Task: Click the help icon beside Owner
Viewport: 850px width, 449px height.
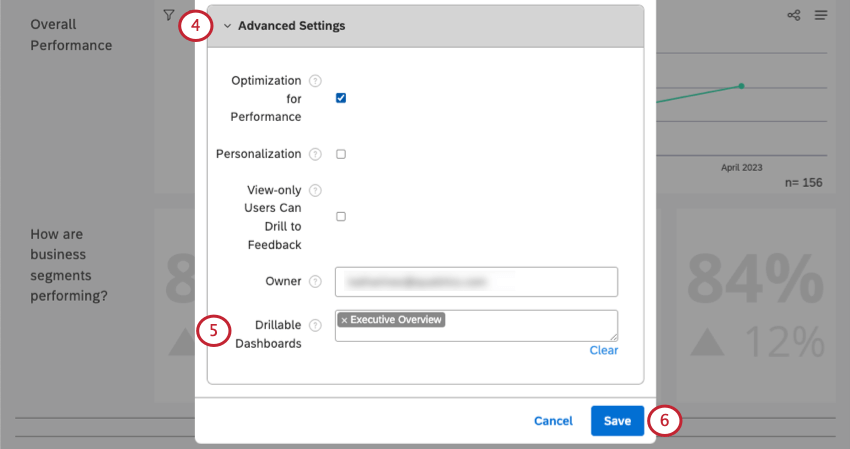Action: click(315, 282)
